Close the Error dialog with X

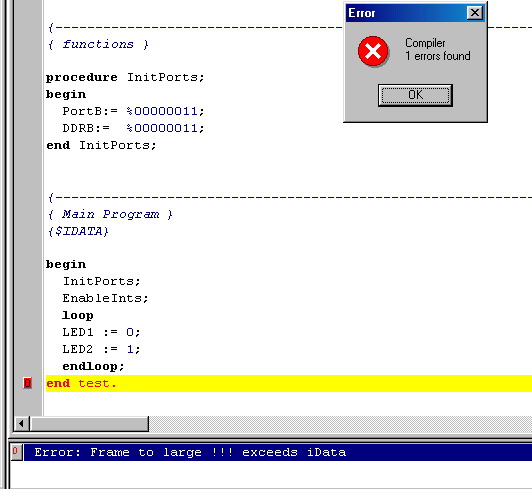click(x=474, y=13)
